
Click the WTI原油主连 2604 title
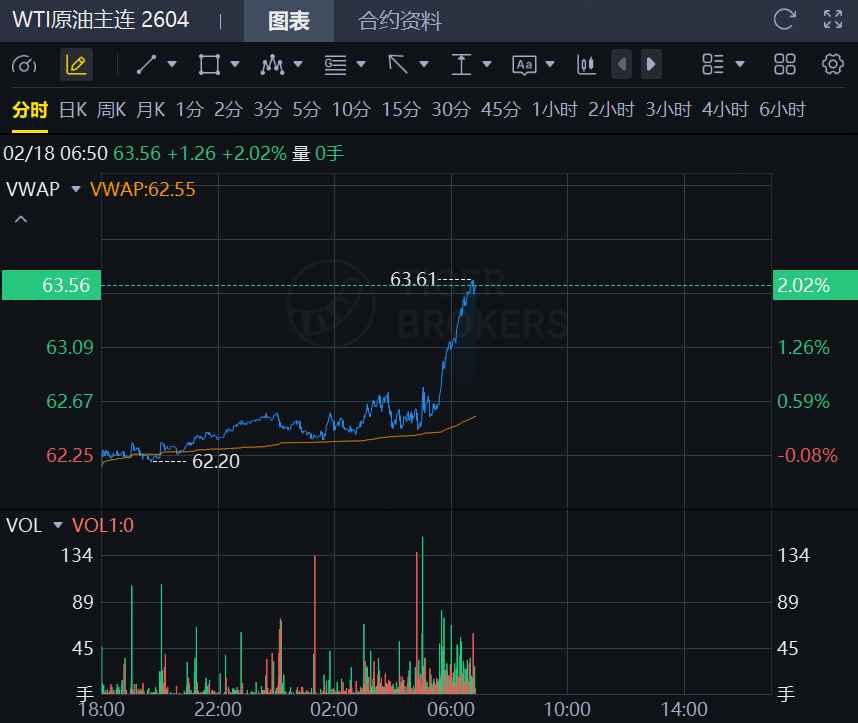[x=101, y=20]
